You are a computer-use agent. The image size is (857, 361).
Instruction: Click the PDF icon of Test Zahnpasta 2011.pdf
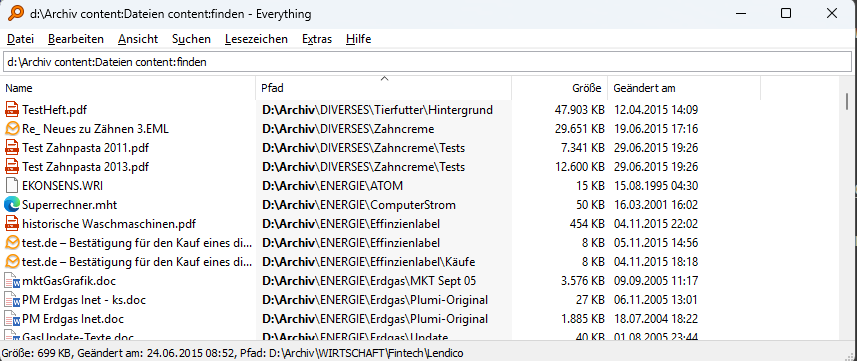[x=11, y=148]
